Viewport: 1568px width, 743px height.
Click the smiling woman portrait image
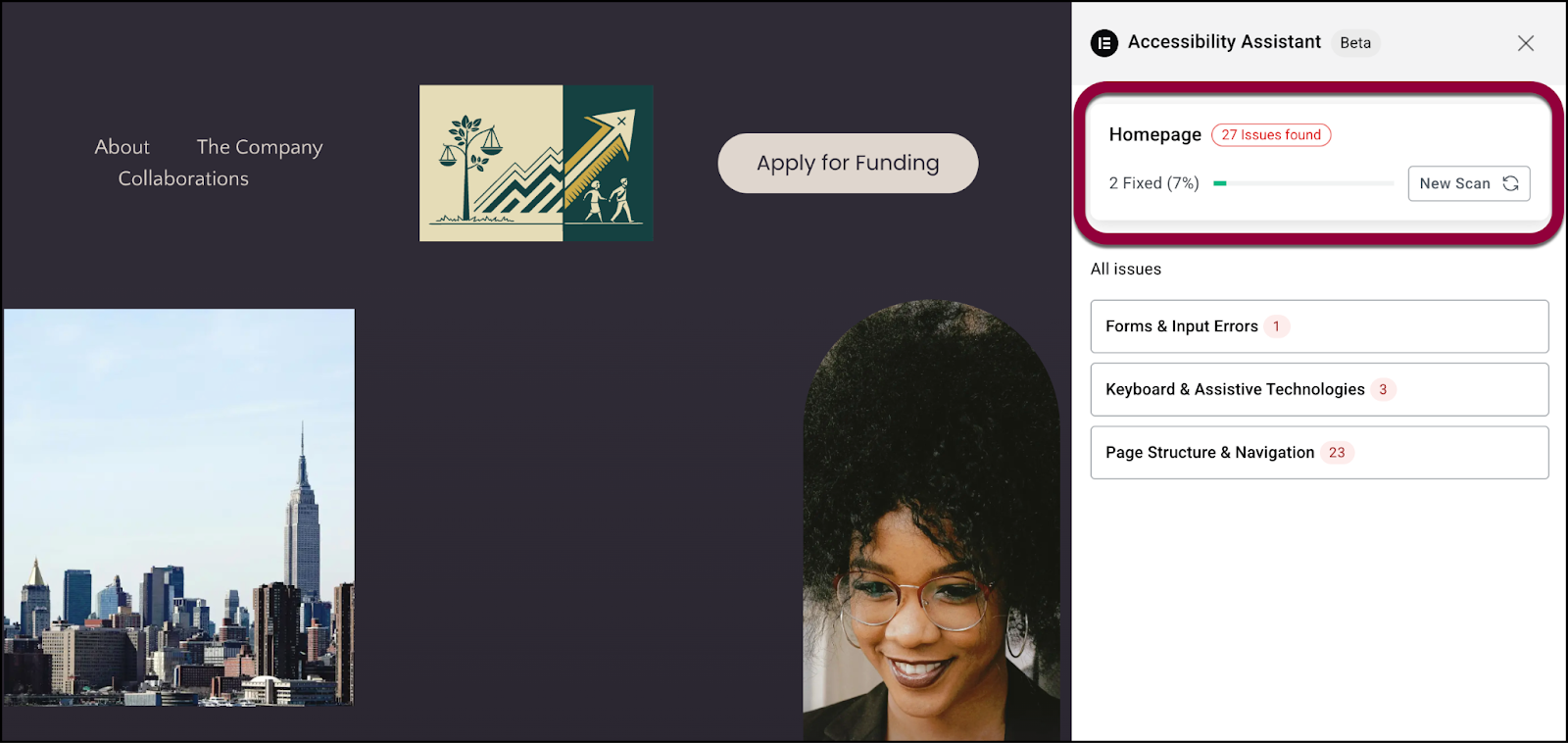pos(931,520)
